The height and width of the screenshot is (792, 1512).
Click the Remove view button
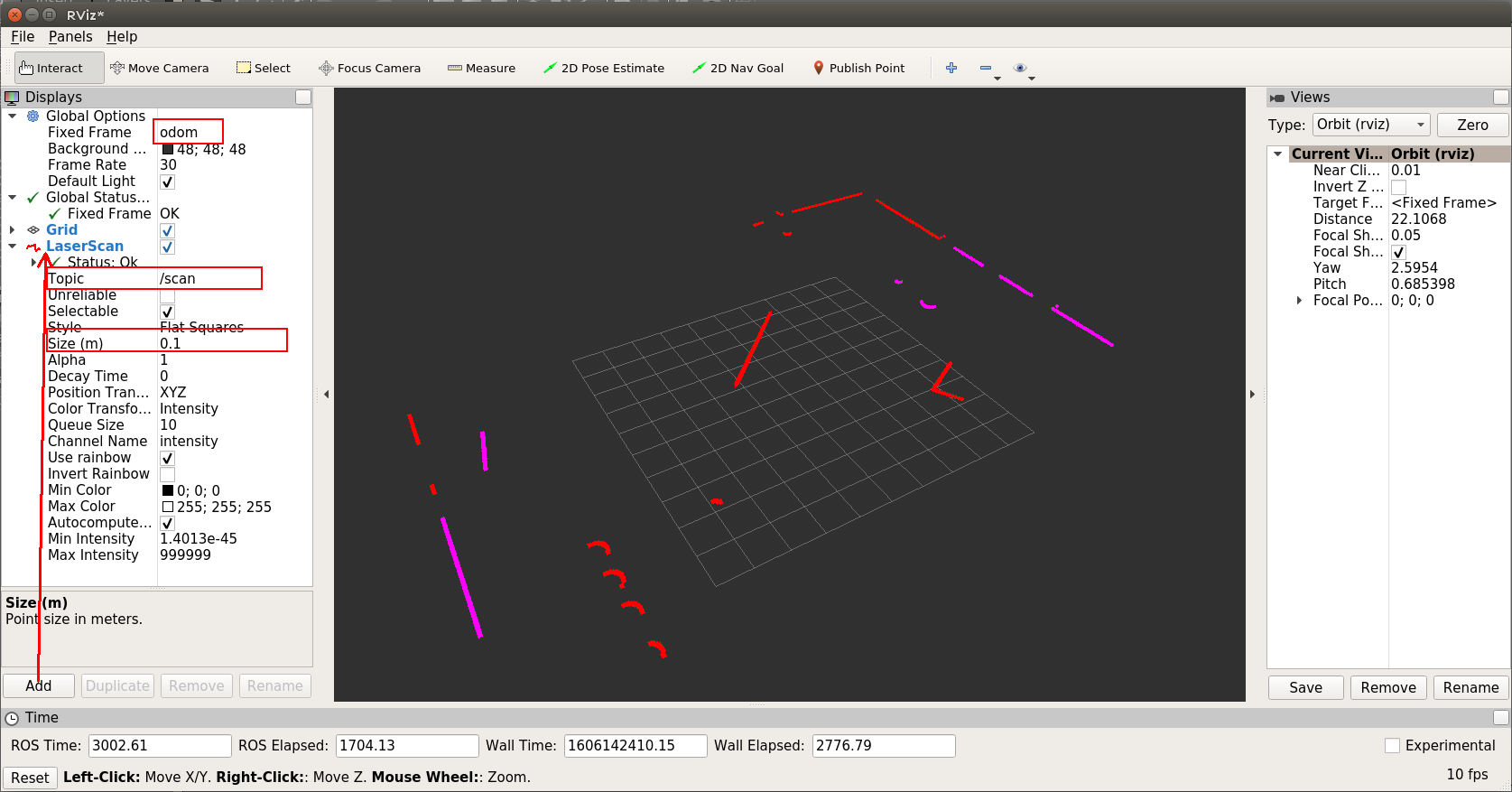[1388, 687]
